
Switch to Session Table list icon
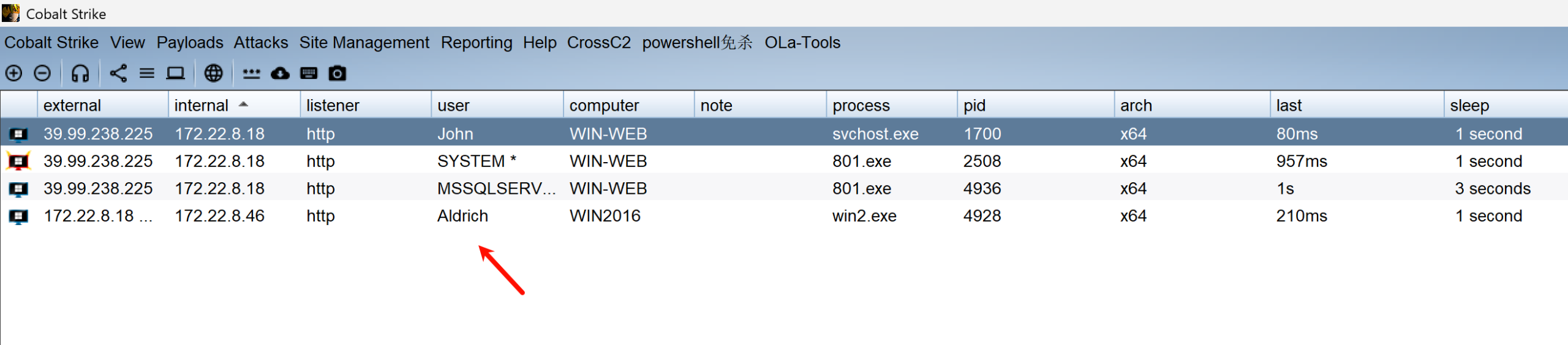pyautogui.click(x=147, y=73)
